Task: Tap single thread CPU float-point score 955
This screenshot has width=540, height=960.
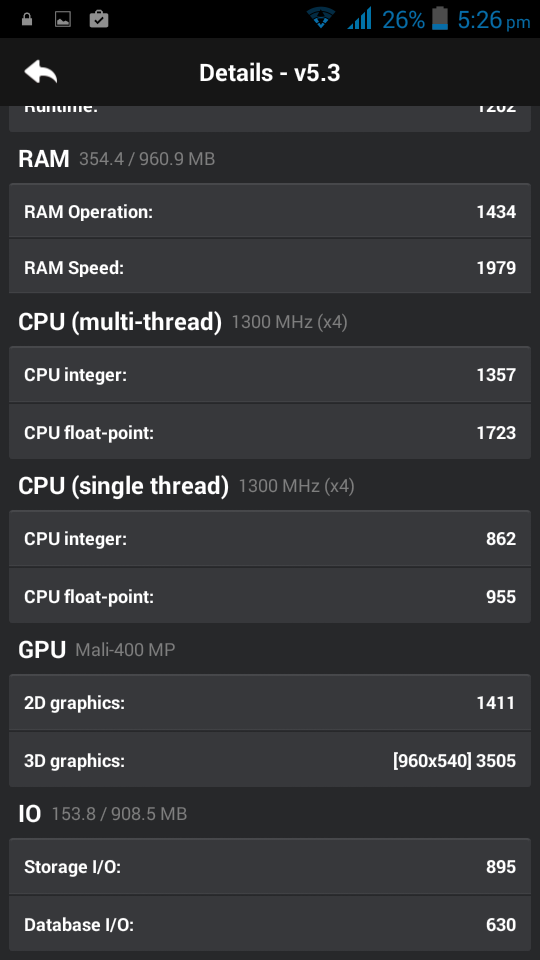Action: pyautogui.click(x=501, y=596)
